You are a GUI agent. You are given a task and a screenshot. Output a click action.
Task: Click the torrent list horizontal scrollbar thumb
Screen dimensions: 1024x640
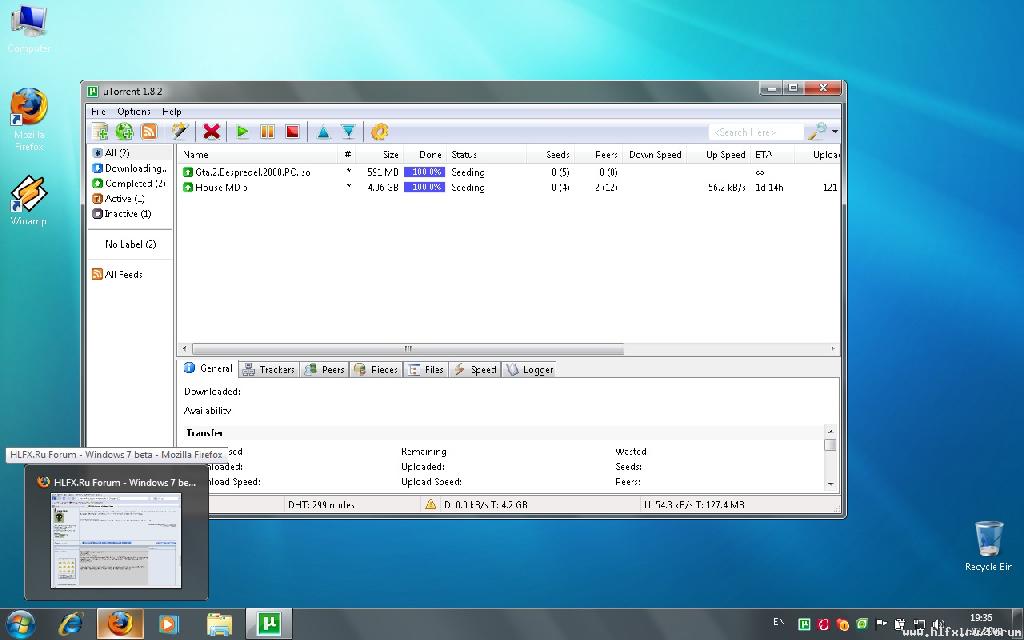408,349
